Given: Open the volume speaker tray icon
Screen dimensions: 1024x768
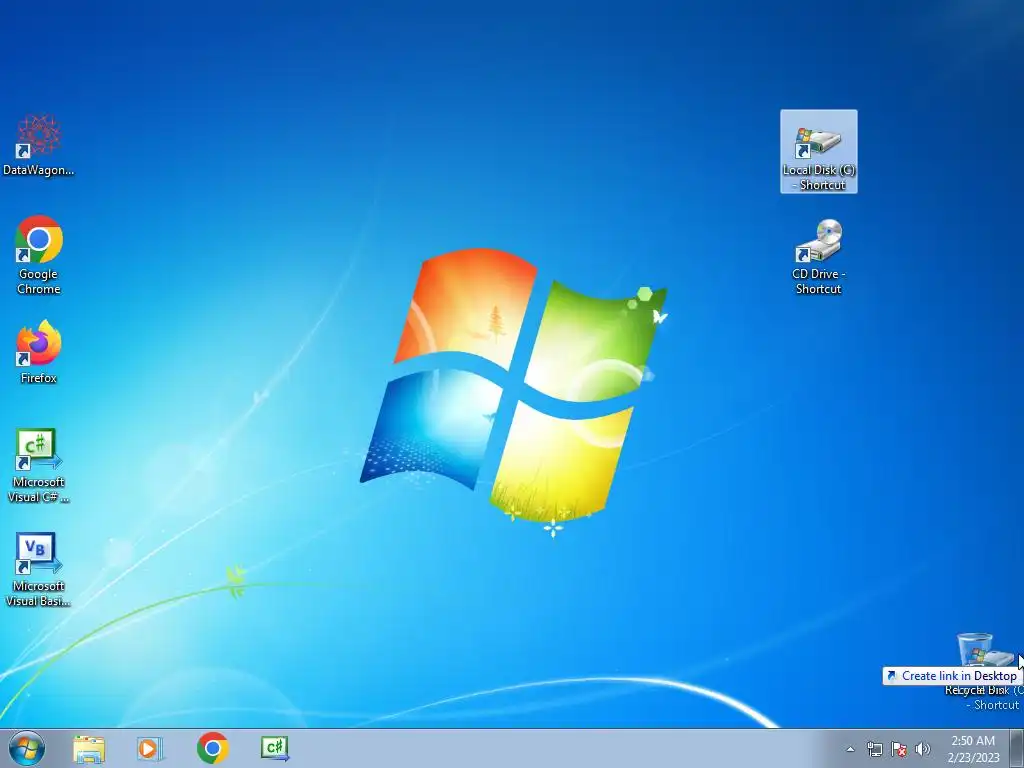Looking at the screenshot, I should 922,749.
